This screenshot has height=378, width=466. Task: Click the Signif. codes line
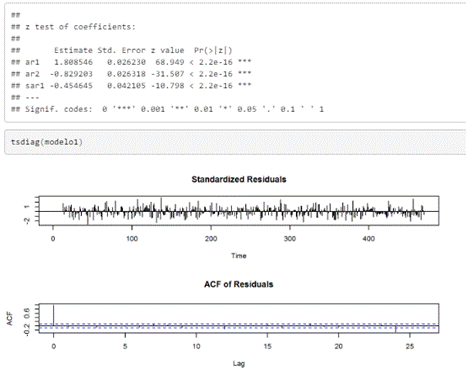(x=167, y=109)
